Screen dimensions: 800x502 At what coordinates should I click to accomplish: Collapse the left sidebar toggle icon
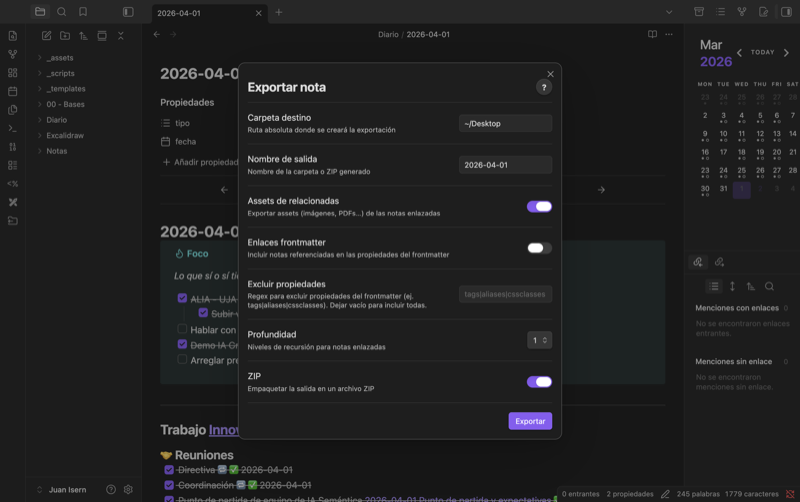tap(128, 12)
